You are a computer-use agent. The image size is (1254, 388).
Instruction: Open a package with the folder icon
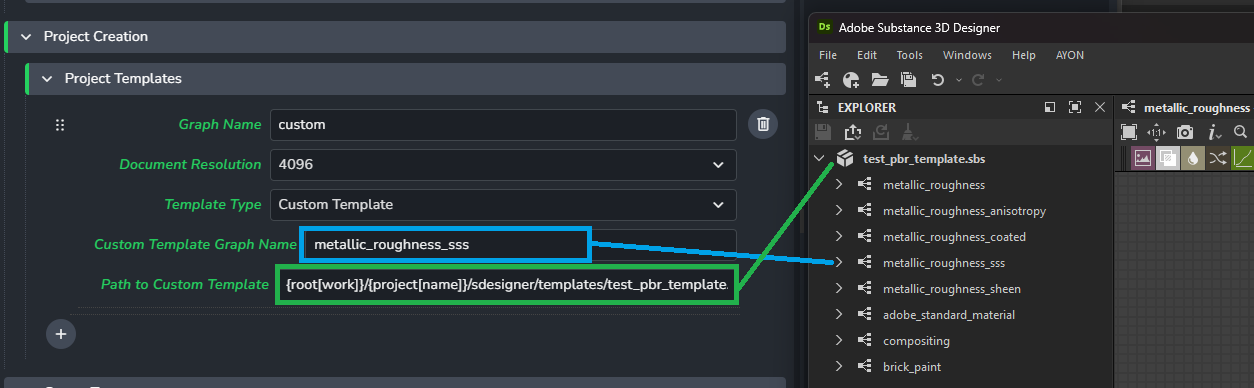(880, 80)
